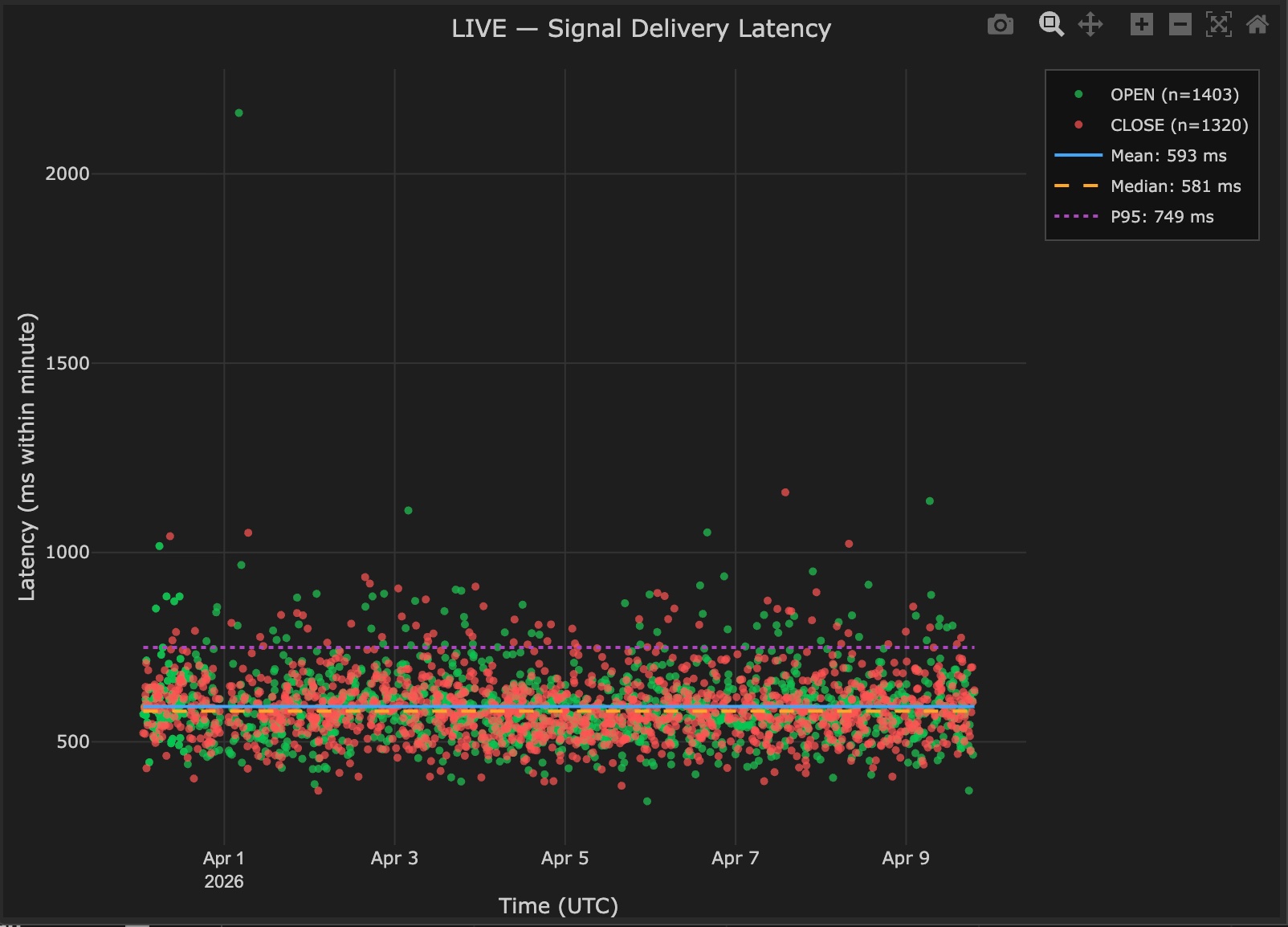Viewport: 1288px width, 927px height.
Task: Toggle the Median dashed line in the legend
Action: [x=1175, y=186]
